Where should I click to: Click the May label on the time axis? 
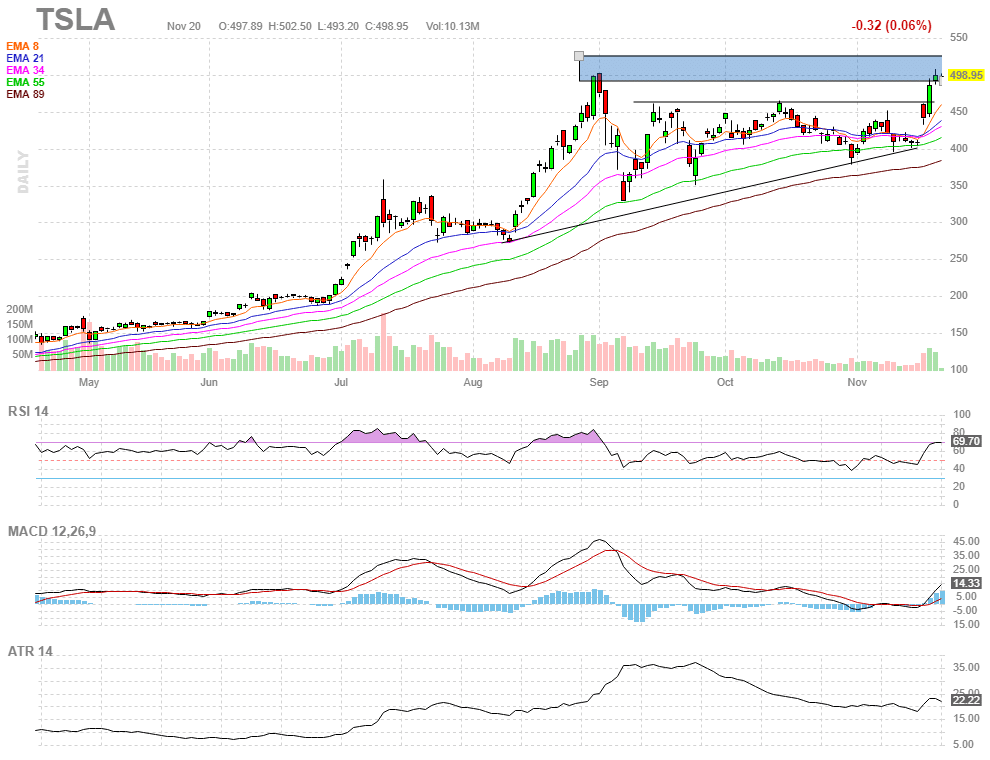[x=89, y=382]
